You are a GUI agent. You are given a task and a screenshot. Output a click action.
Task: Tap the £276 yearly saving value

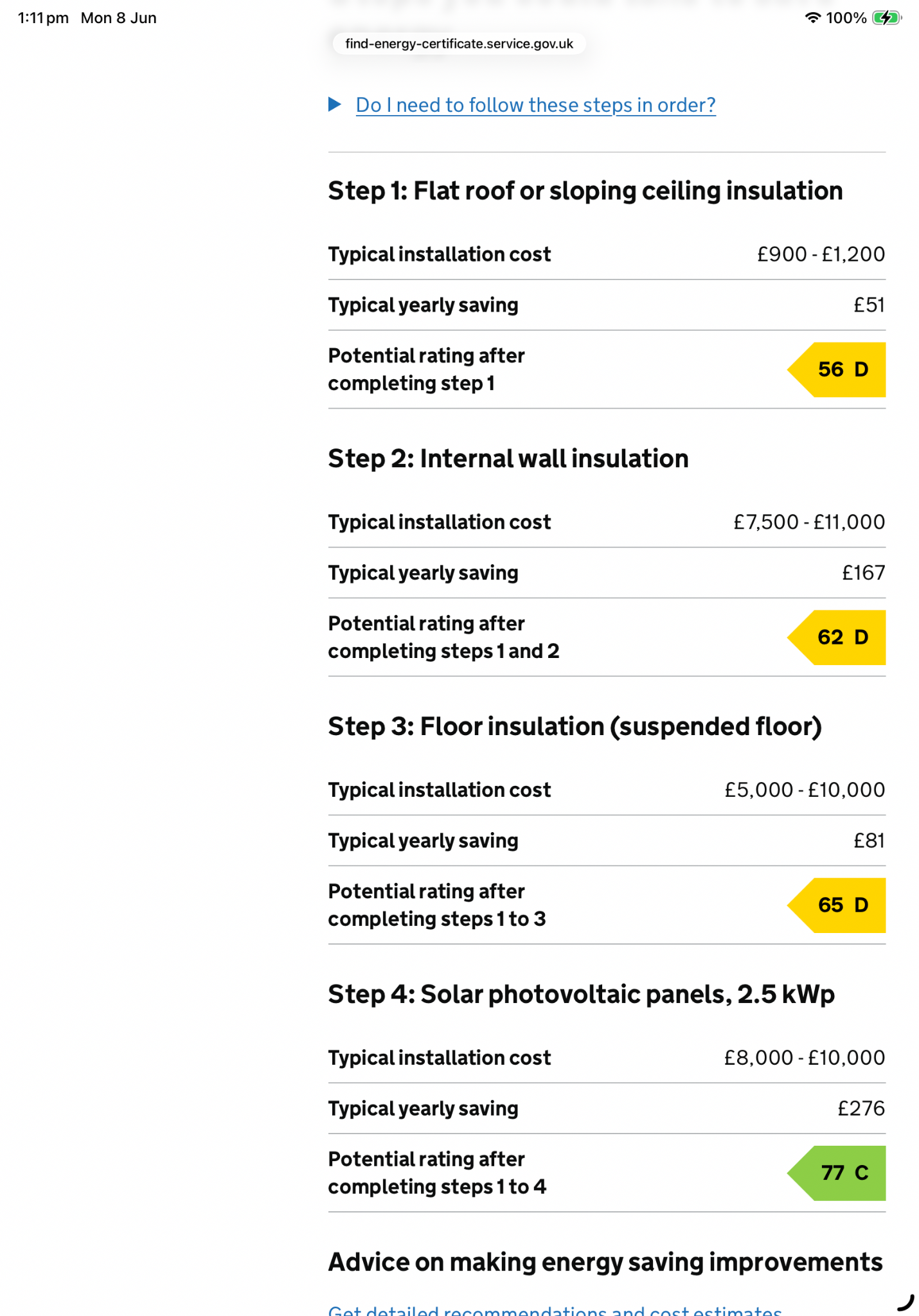coord(861,1108)
